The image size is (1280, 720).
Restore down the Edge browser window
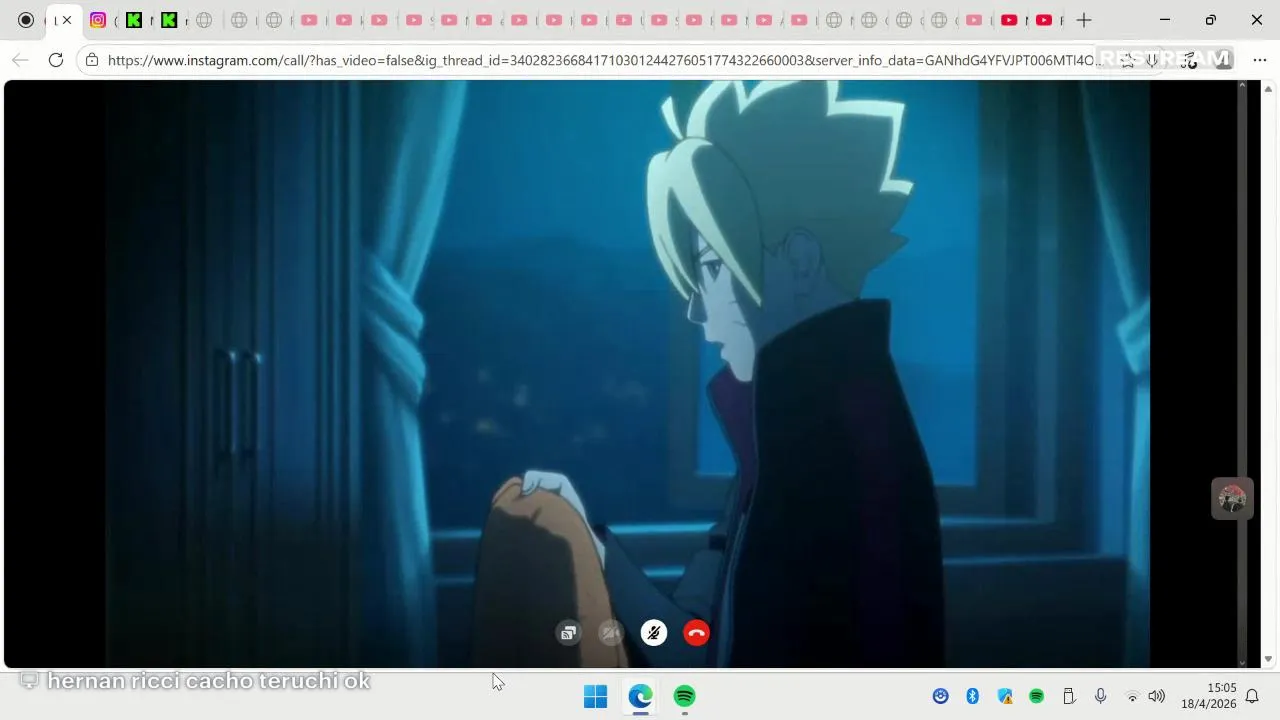1211,20
